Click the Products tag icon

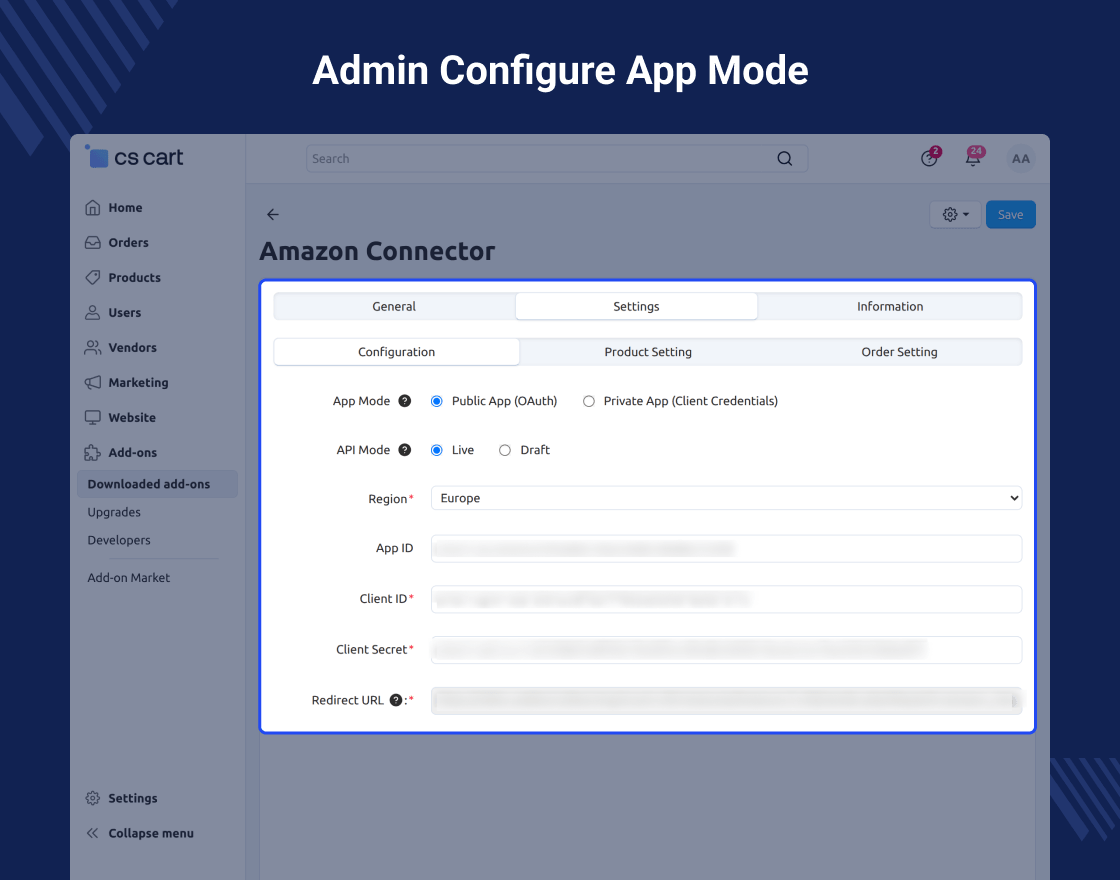point(93,278)
